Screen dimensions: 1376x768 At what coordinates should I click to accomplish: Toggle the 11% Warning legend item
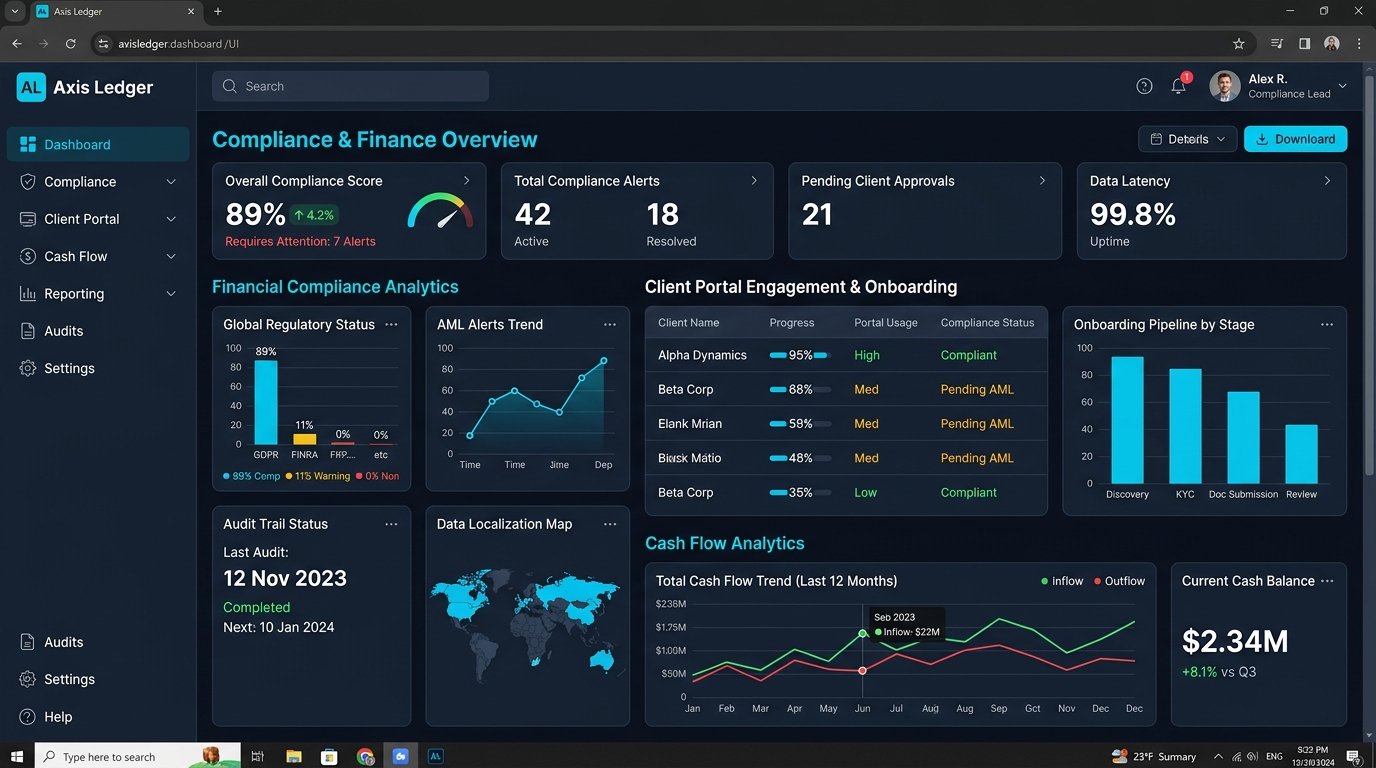coord(318,476)
